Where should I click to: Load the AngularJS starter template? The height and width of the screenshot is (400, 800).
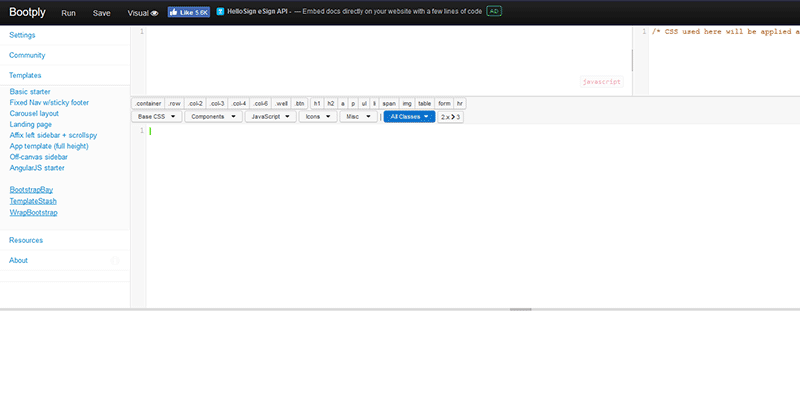tap(37, 168)
